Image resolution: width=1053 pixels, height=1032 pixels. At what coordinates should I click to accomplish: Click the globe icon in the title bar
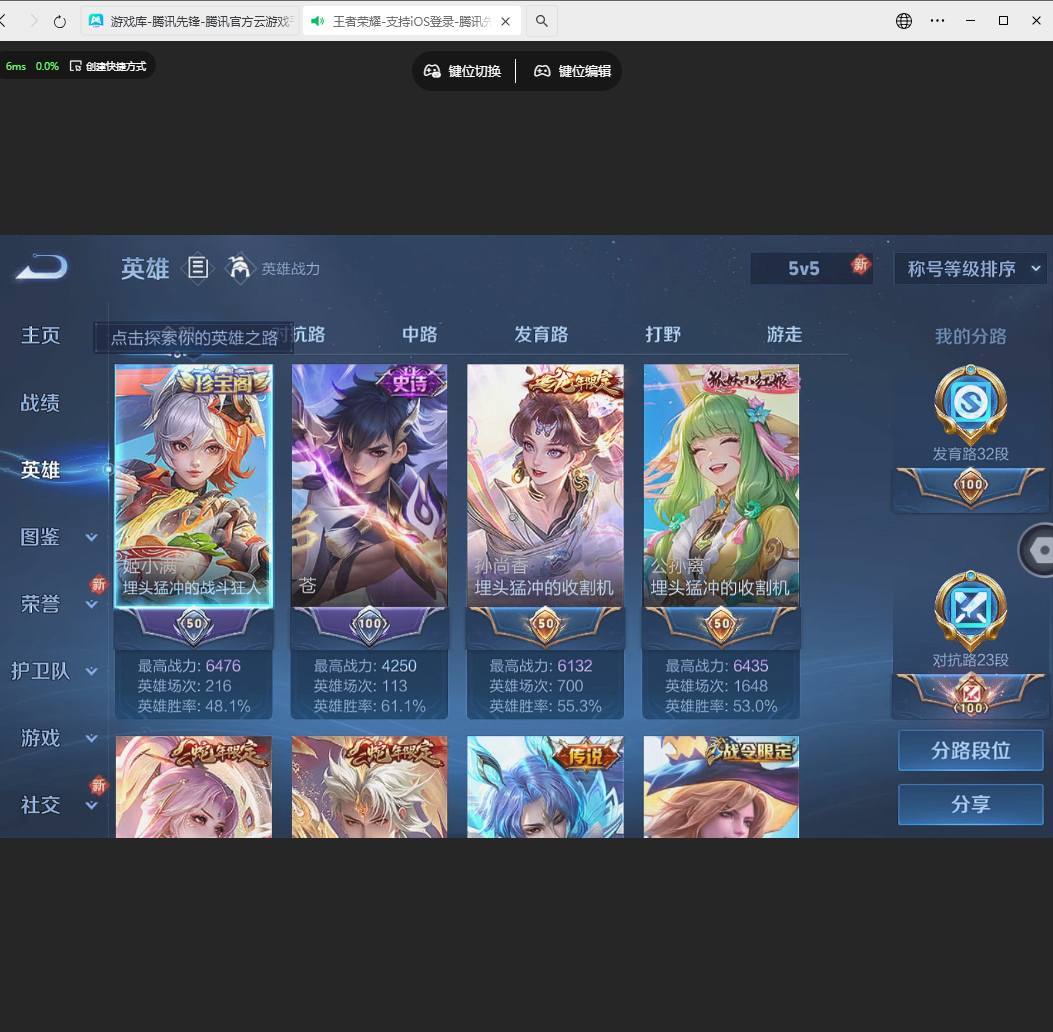coord(903,20)
